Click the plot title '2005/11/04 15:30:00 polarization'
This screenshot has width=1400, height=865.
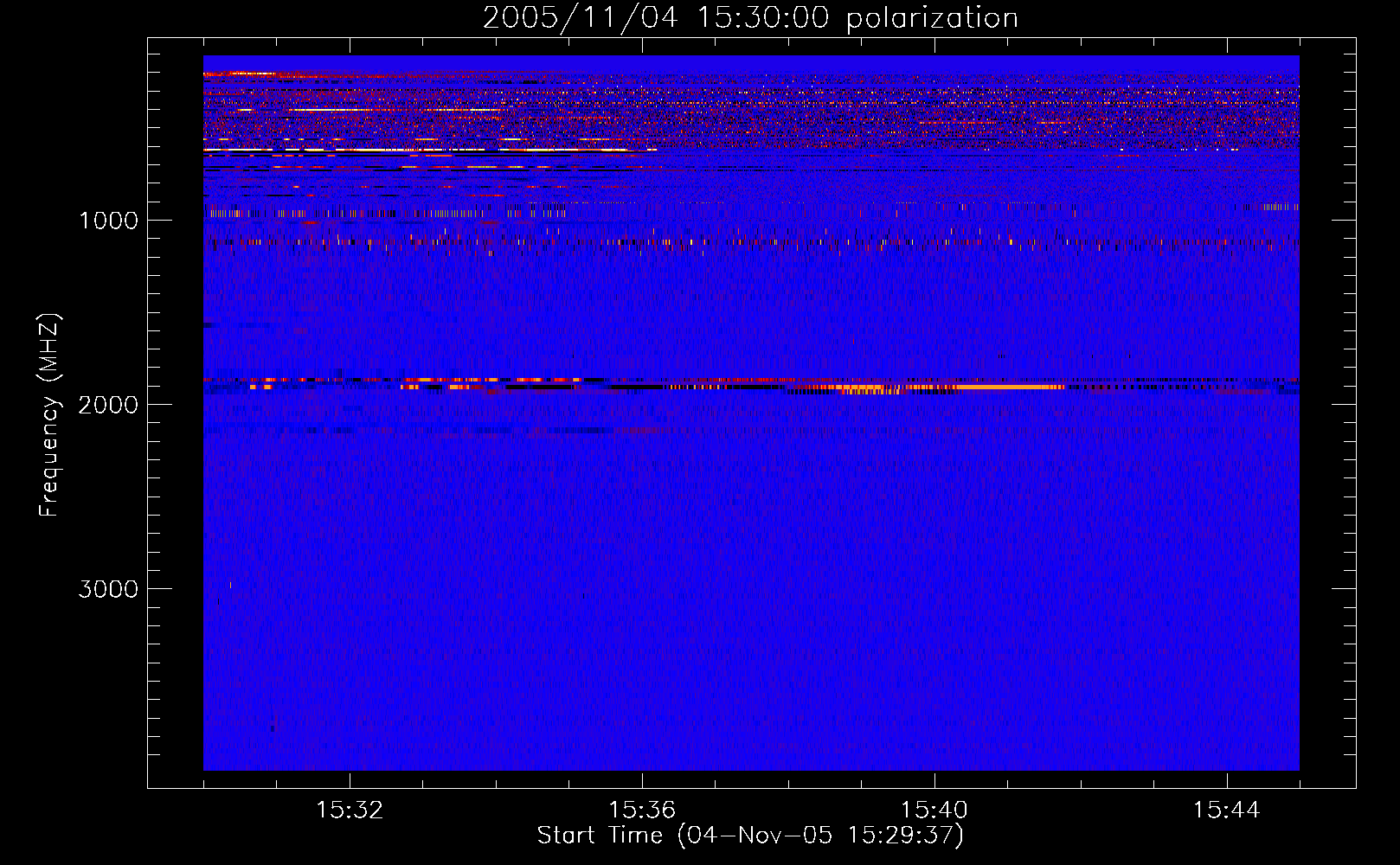click(750, 17)
